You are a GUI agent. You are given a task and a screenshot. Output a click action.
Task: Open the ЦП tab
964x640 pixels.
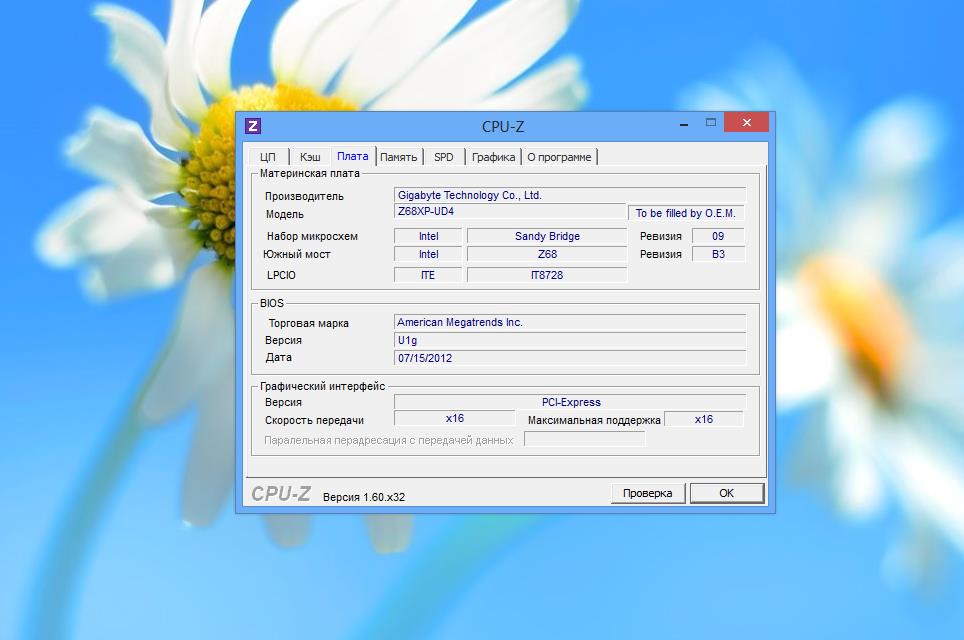coord(267,157)
